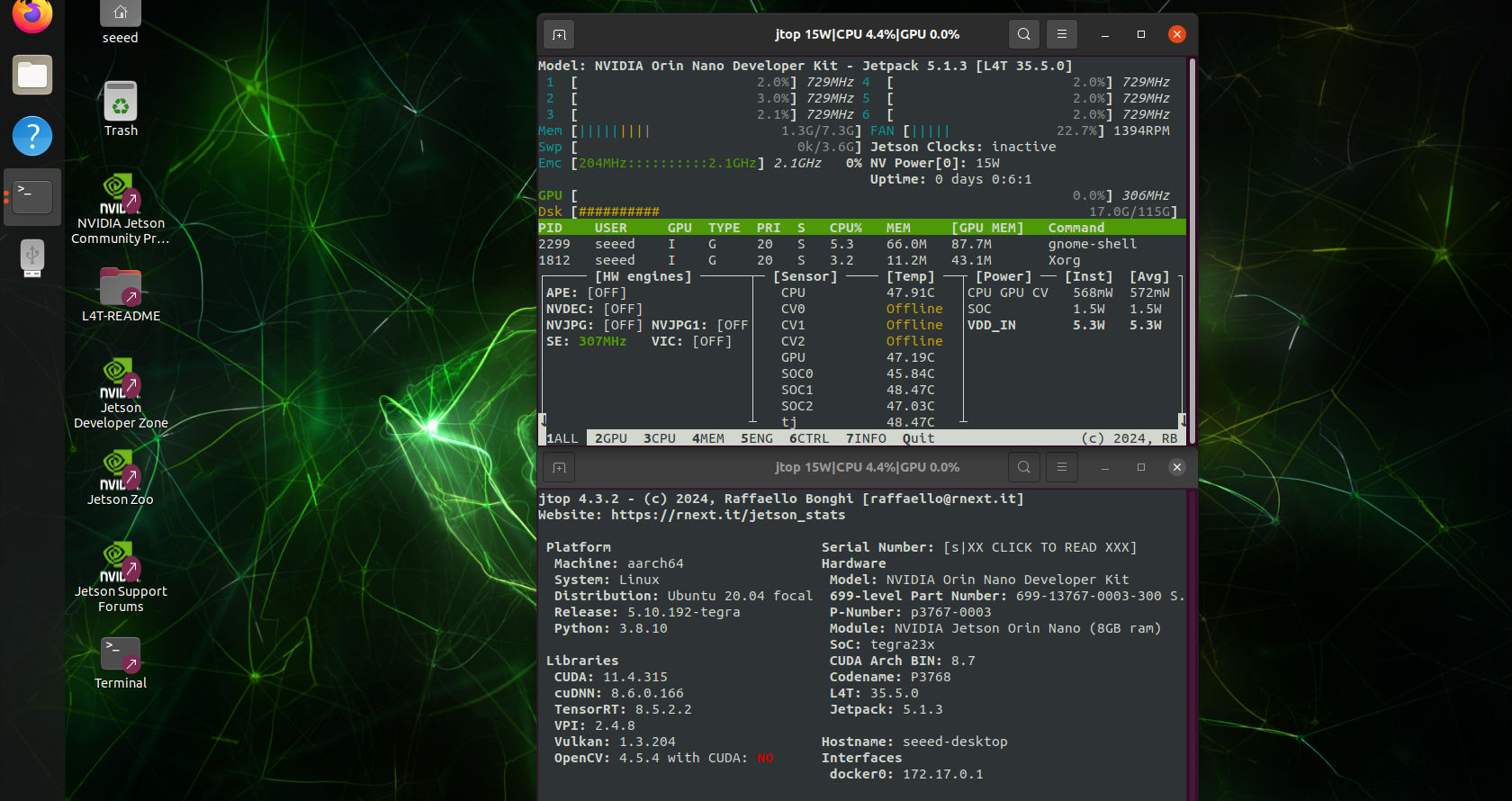Close the lower jtop window
The width and height of the screenshot is (1512, 801).
tap(1176, 467)
